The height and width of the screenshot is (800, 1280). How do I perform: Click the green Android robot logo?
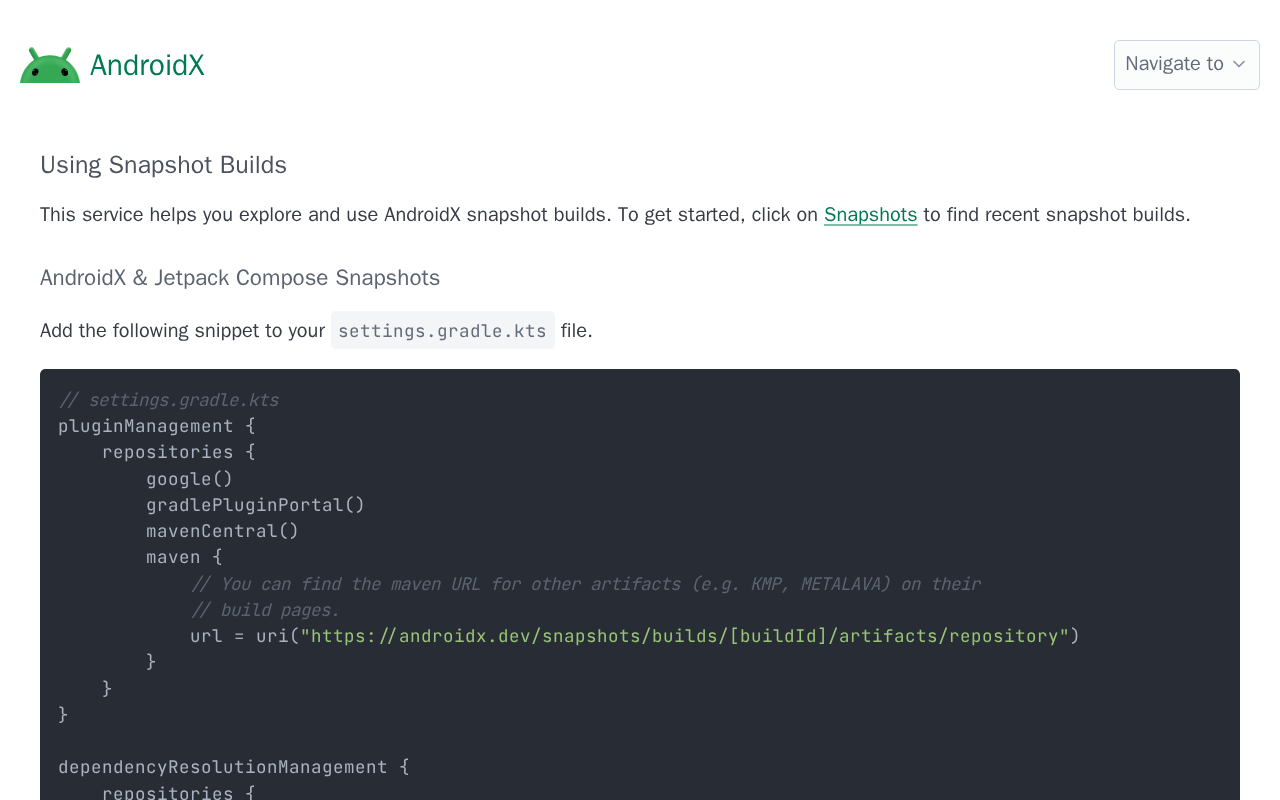coord(50,65)
